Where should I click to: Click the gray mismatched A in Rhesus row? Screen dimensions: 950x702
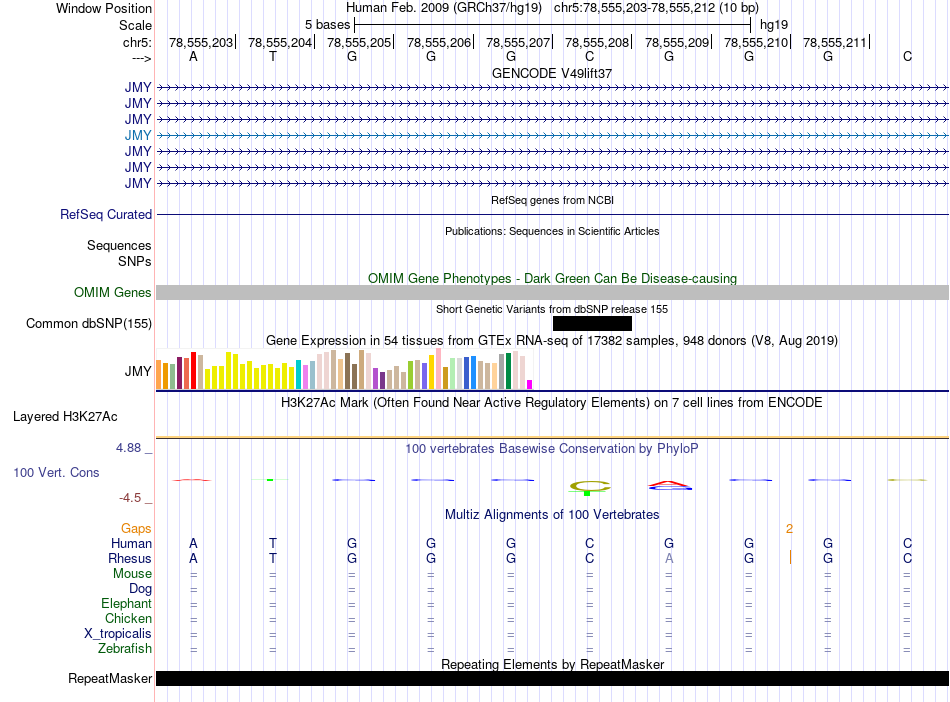tap(669, 558)
